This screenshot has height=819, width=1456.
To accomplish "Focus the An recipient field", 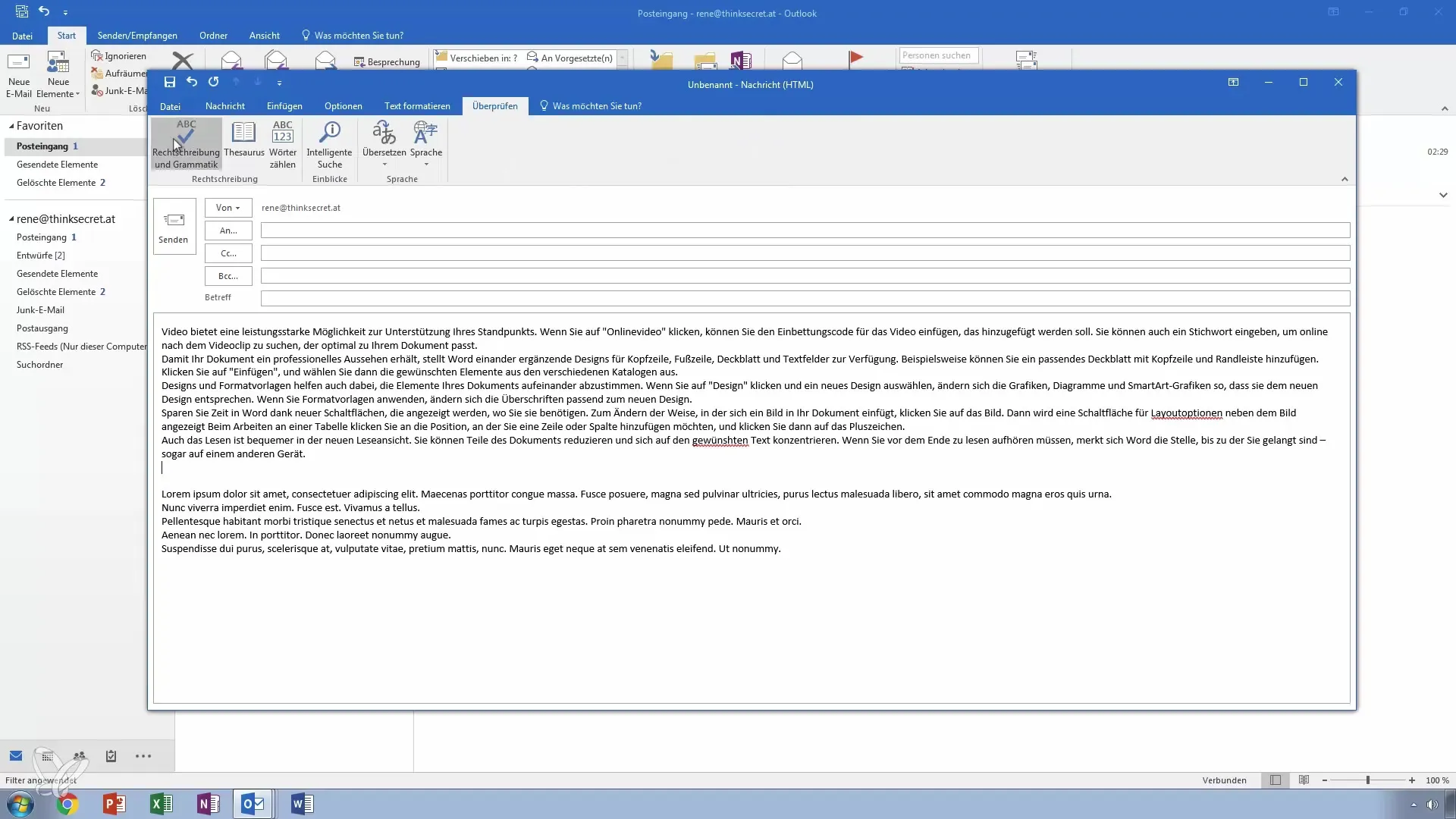I will coord(805,231).
